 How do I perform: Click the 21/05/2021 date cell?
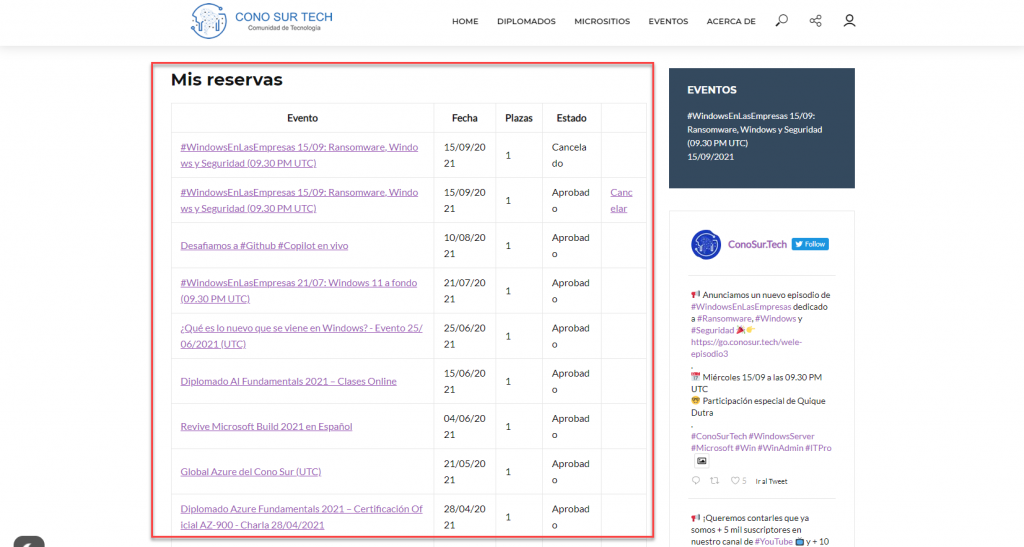point(464,471)
